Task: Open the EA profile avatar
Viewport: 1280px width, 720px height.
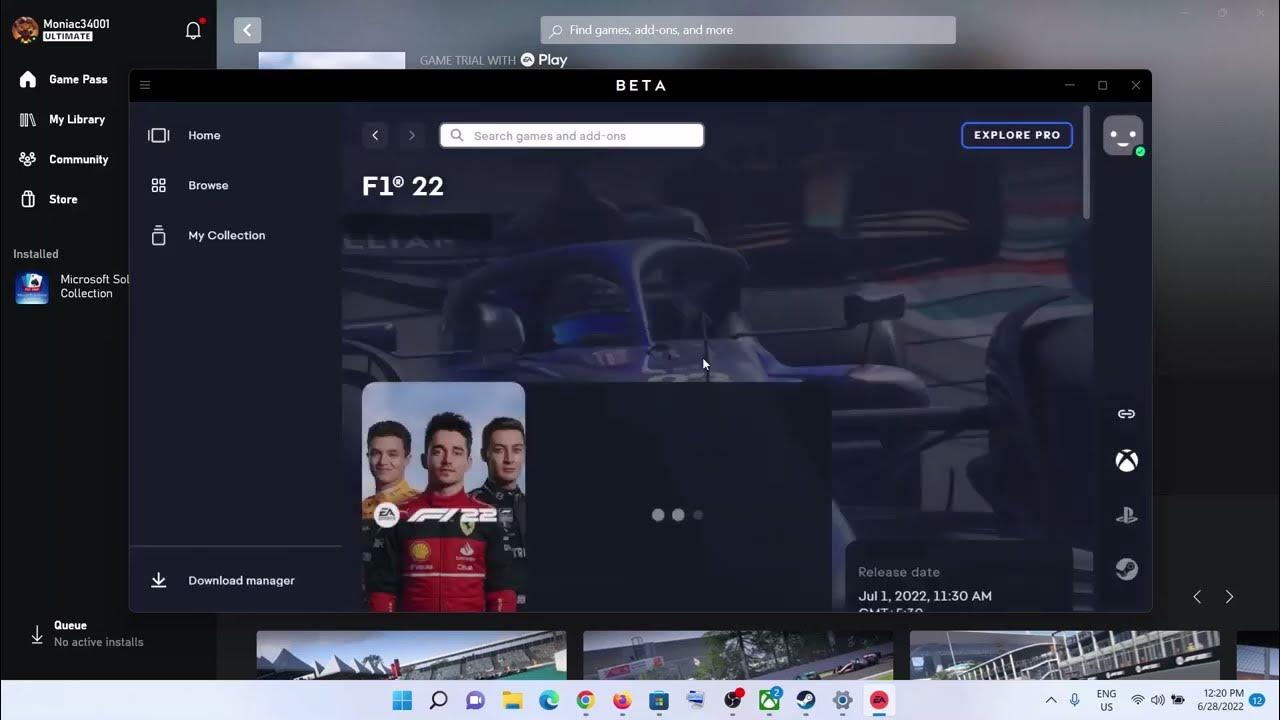Action: coord(1123,135)
